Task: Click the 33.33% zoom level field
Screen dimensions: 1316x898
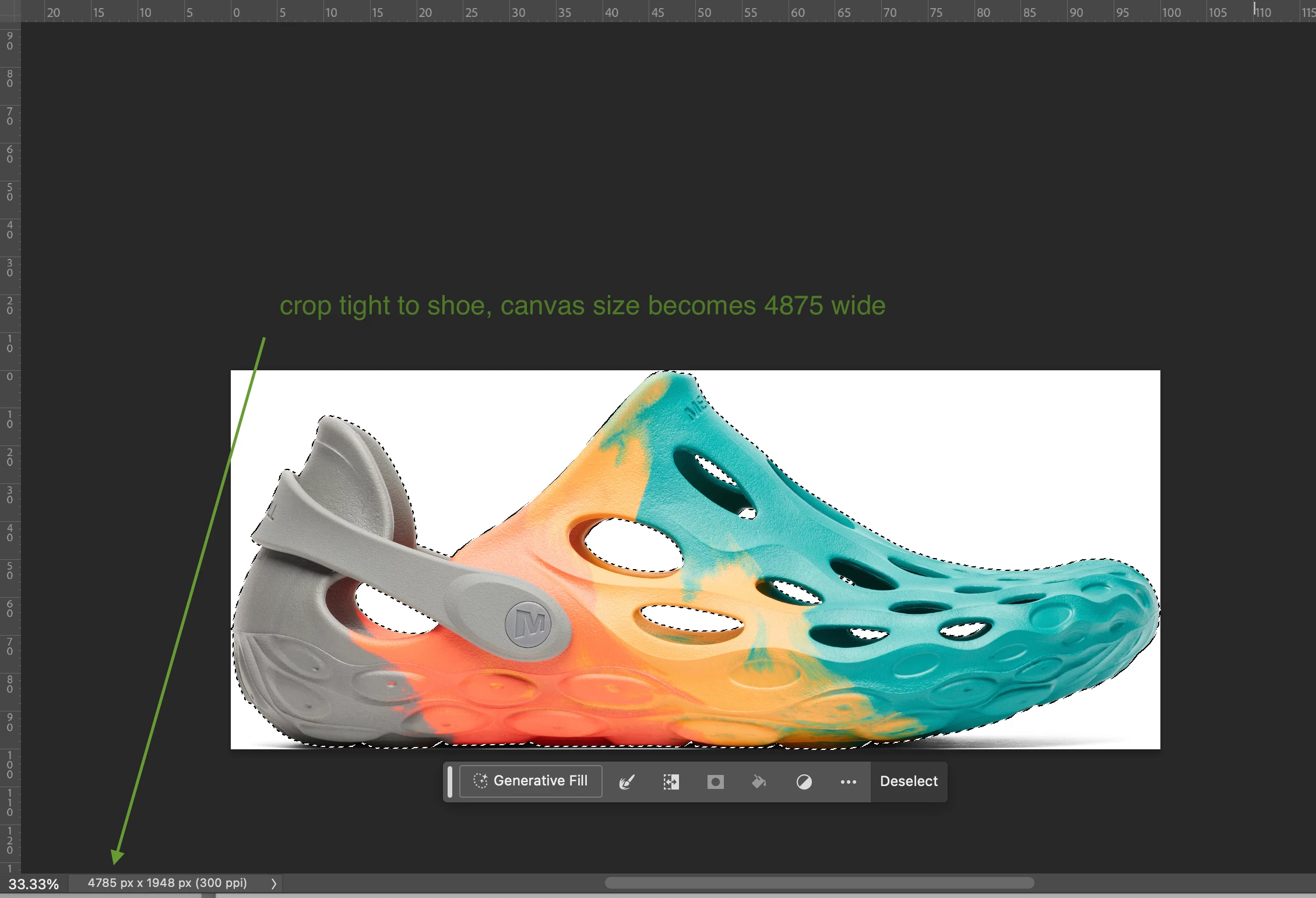Action: click(34, 884)
